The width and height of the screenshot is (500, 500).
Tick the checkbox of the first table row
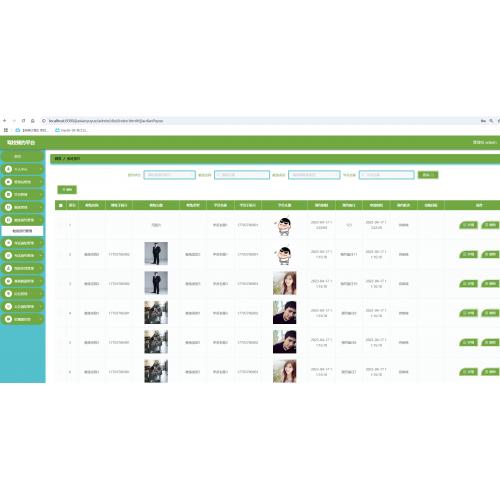coord(60,225)
